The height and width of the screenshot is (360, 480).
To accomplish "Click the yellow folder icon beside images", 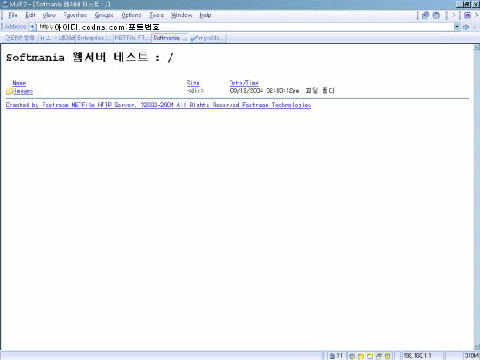I will click(10, 91).
